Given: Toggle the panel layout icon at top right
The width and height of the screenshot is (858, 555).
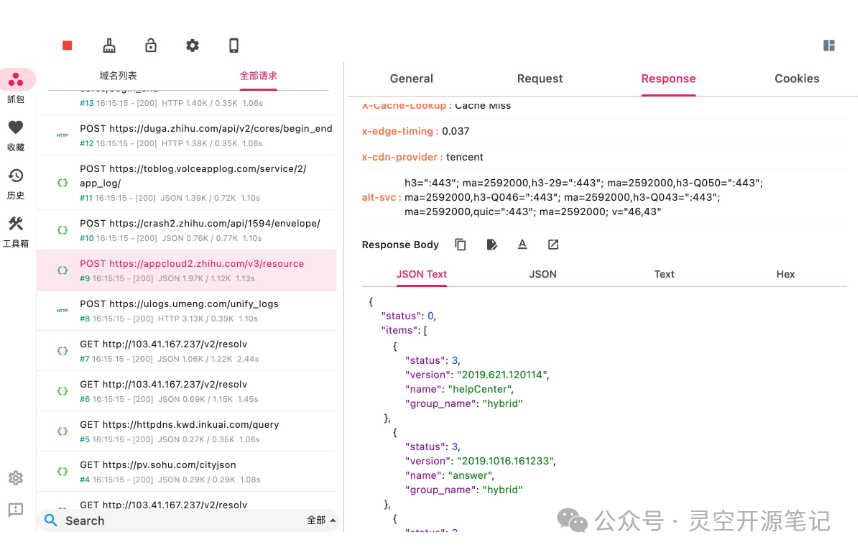Looking at the screenshot, I should point(829,45).
